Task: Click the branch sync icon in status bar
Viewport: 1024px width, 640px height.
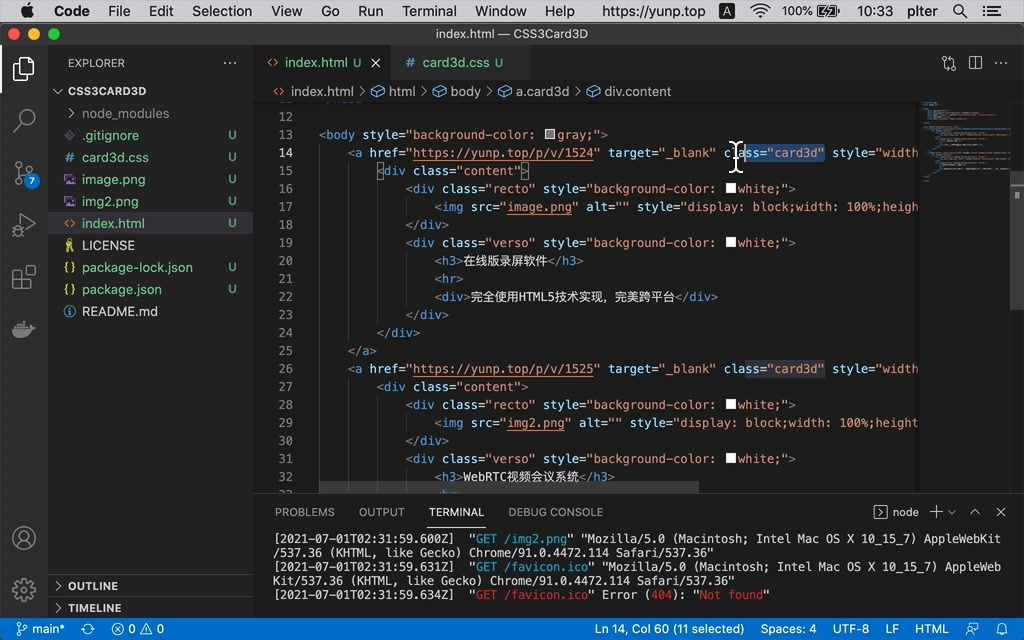Action: pos(87,629)
